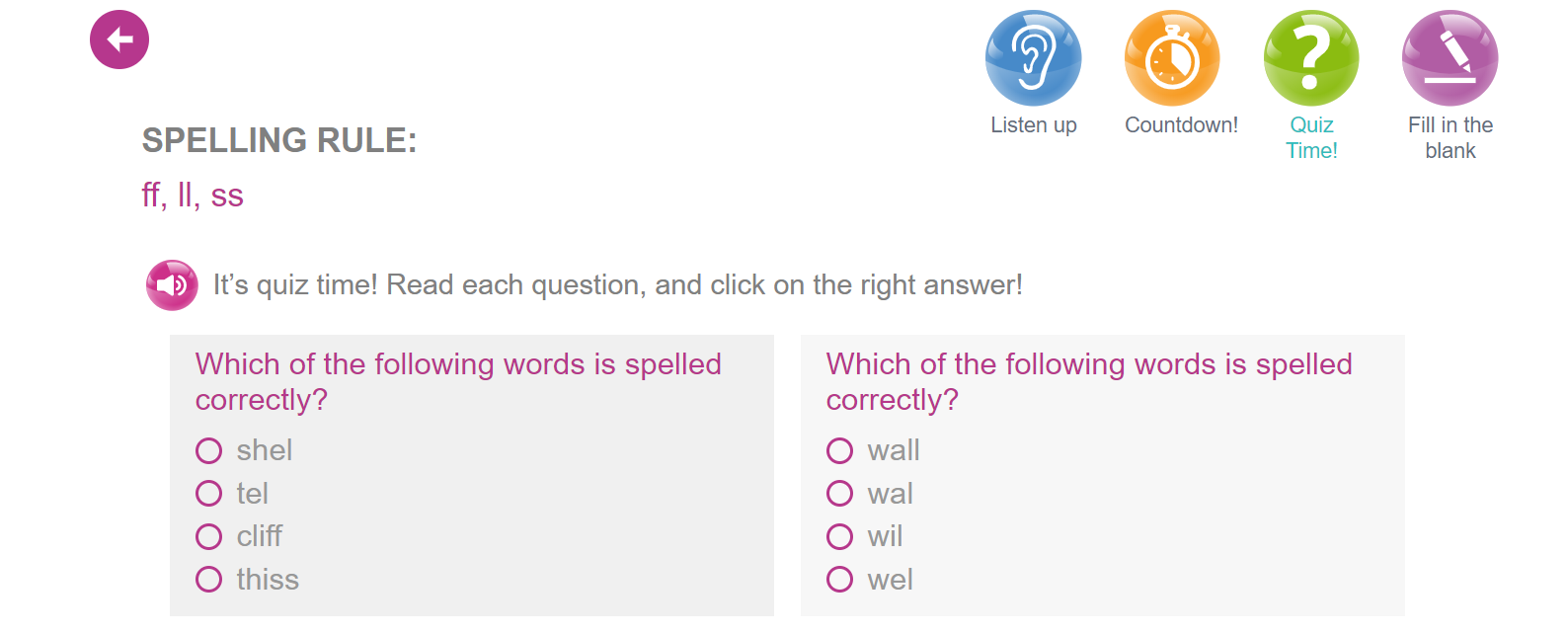Select the 'wil' answer option
1568x634 pixels.
(840, 536)
